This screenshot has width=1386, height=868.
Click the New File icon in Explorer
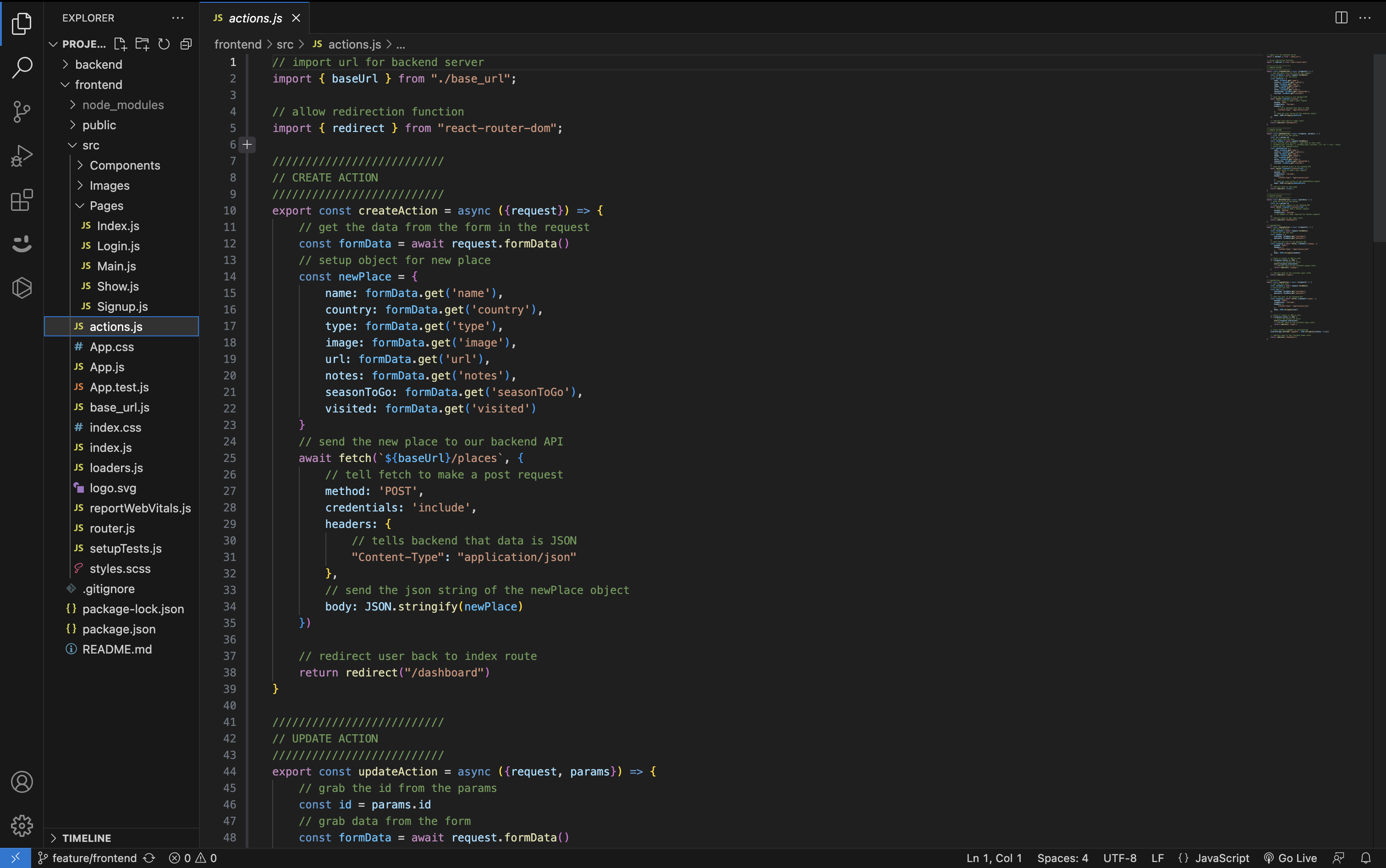click(120, 44)
